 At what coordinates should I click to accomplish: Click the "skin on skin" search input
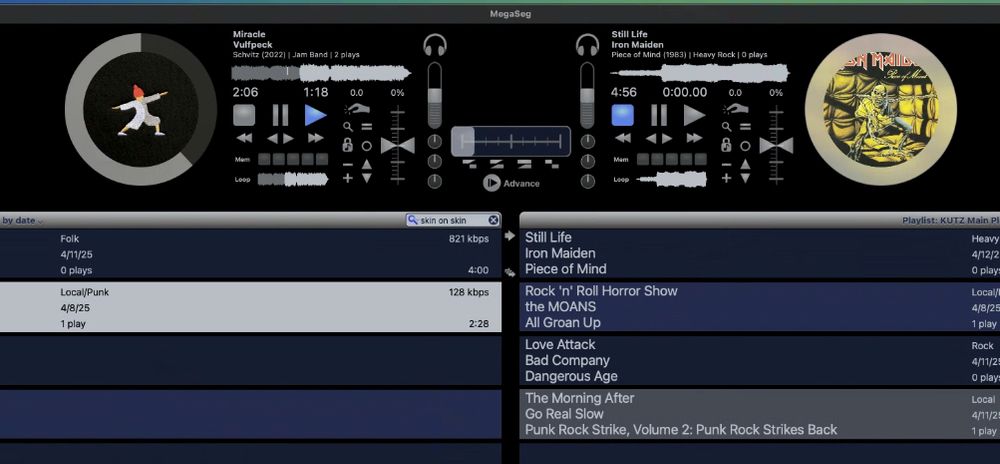tap(453, 220)
